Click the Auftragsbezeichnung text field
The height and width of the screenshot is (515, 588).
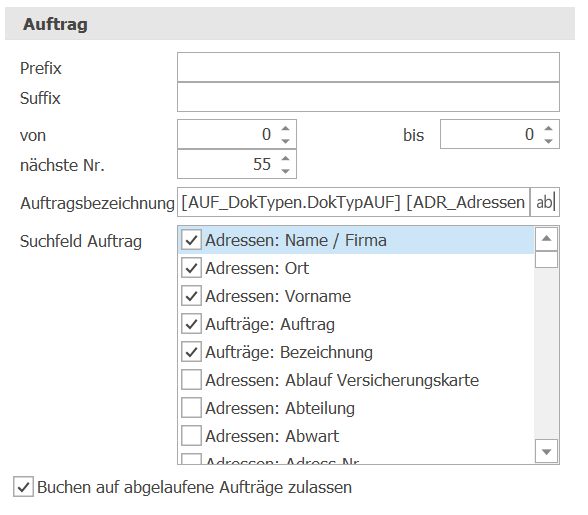[x=353, y=202]
